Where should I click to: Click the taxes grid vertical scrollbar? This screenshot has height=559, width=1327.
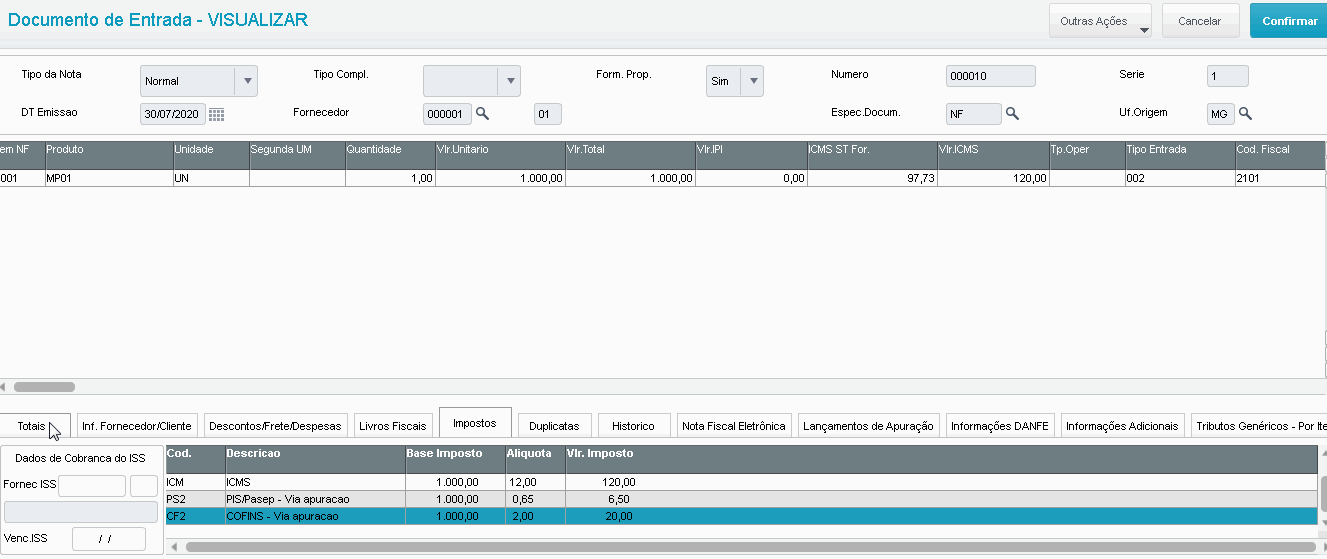1322,493
